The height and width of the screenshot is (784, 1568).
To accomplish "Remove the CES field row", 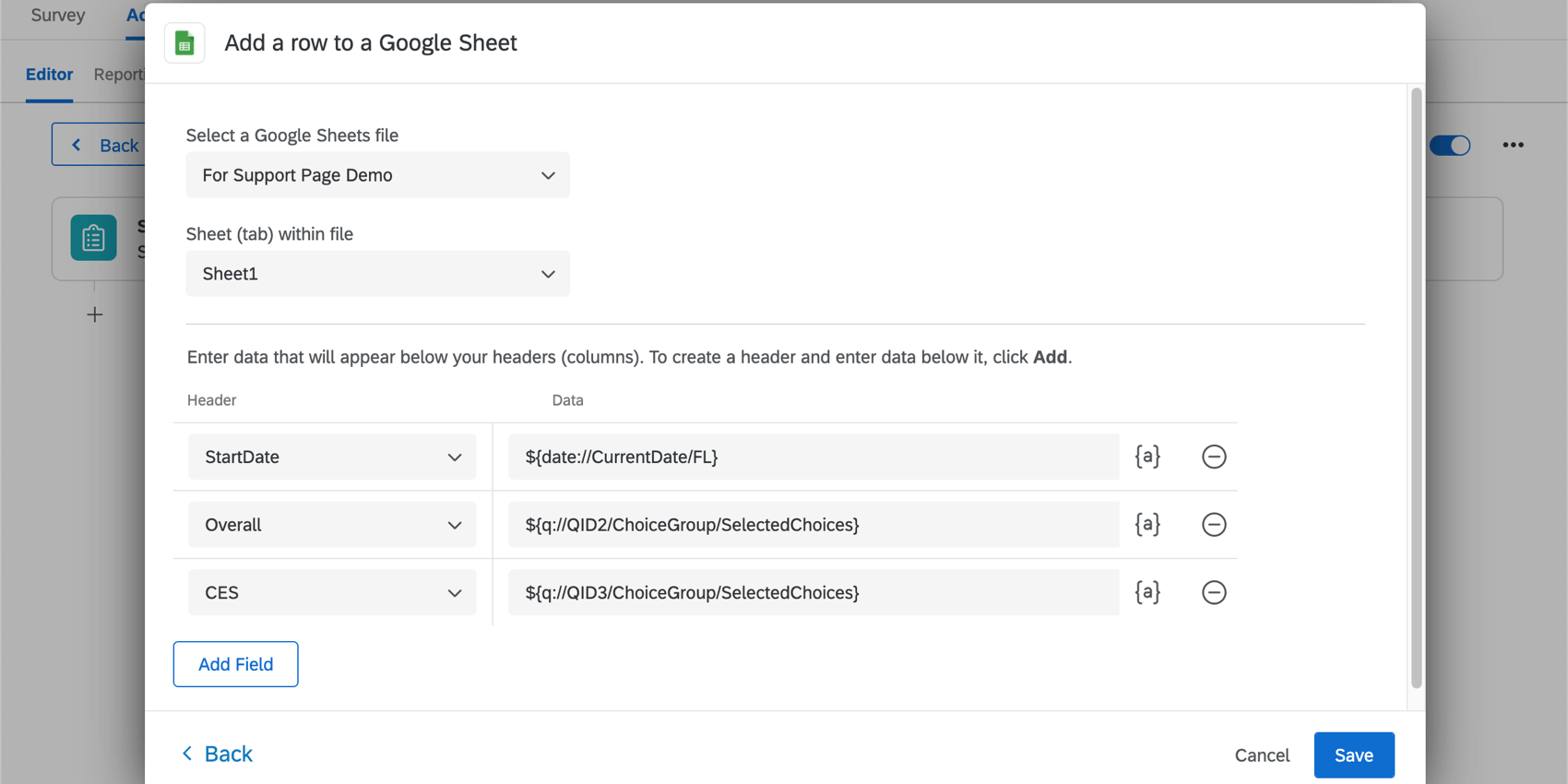I will (1214, 592).
